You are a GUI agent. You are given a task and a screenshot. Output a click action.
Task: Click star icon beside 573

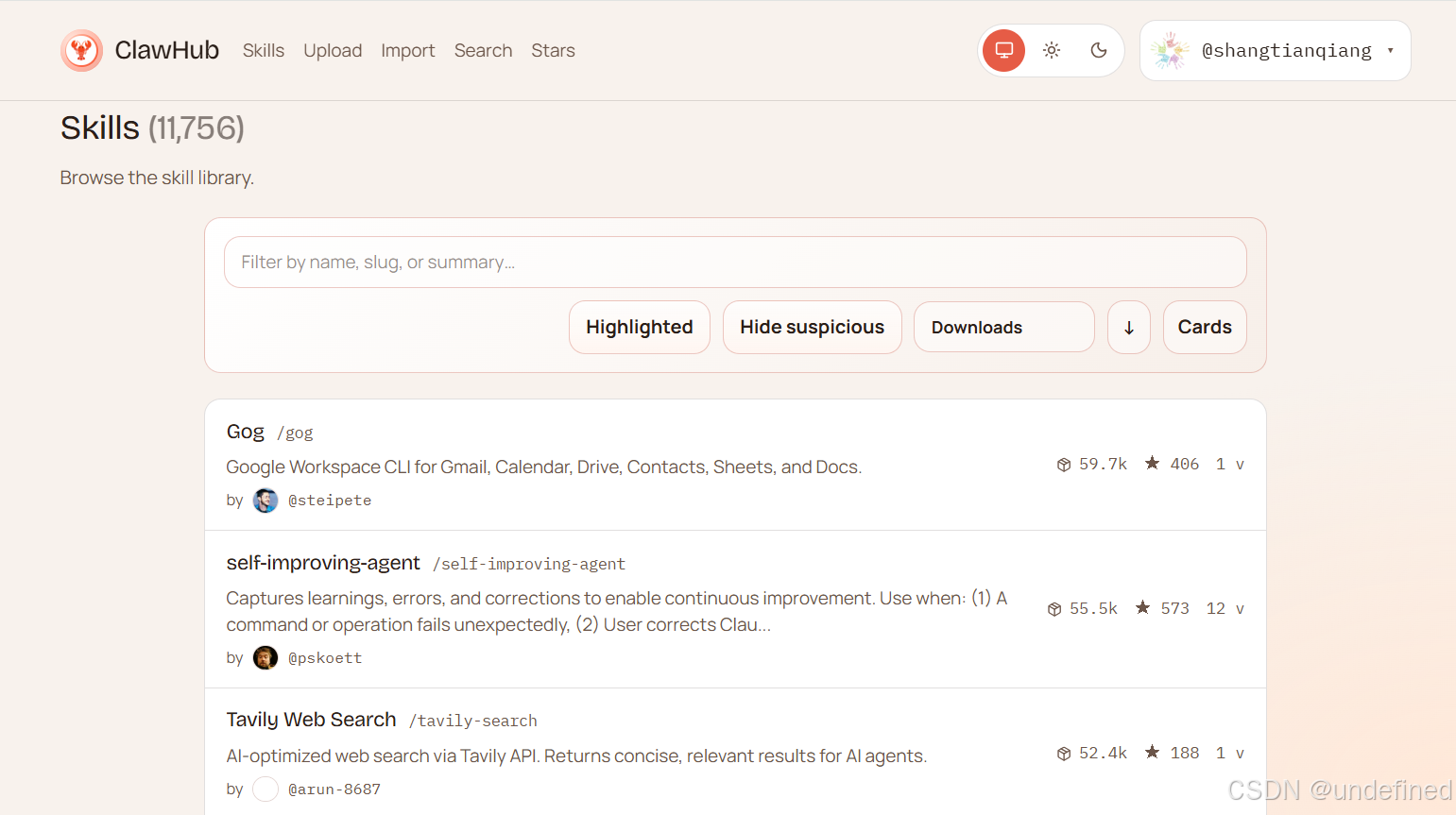pos(1142,607)
